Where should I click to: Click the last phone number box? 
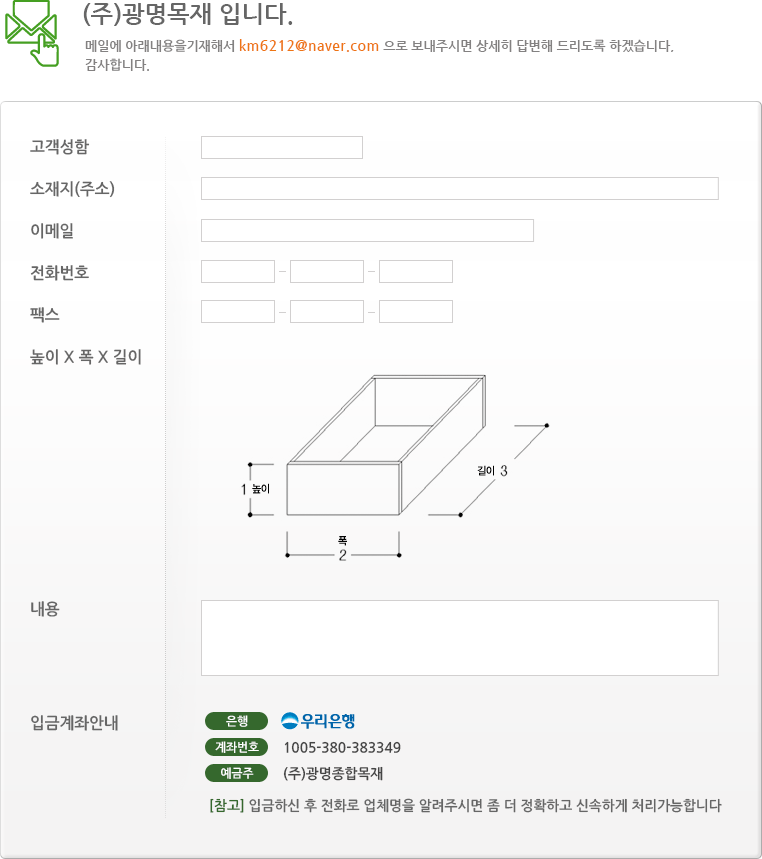(x=416, y=272)
